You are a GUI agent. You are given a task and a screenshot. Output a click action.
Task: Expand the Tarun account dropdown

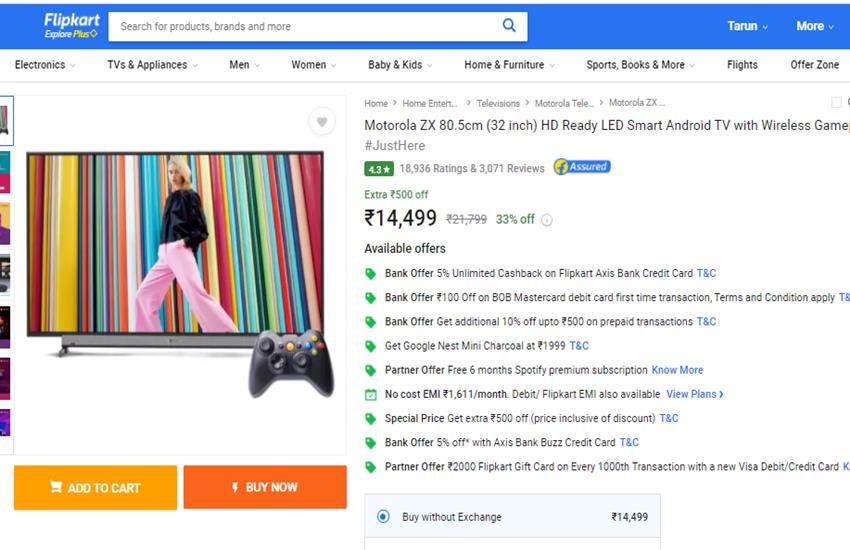[x=747, y=26]
